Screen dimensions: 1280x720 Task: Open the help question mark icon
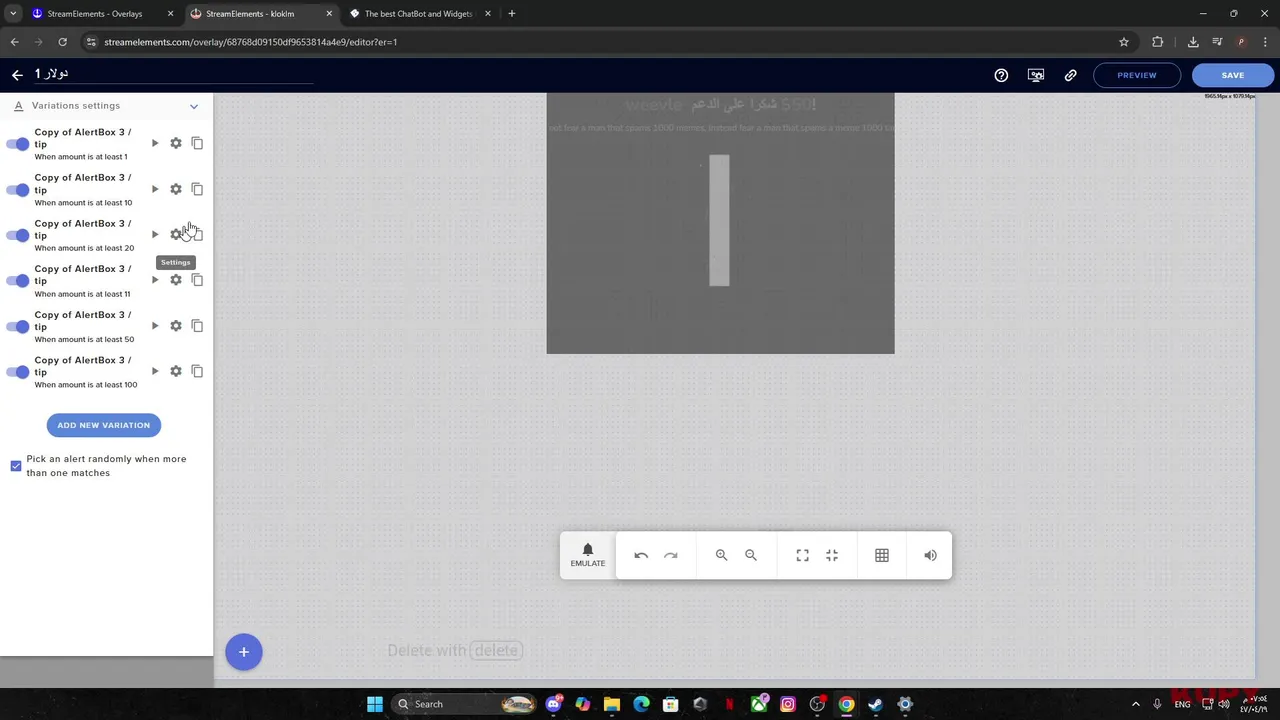tap(1001, 75)
